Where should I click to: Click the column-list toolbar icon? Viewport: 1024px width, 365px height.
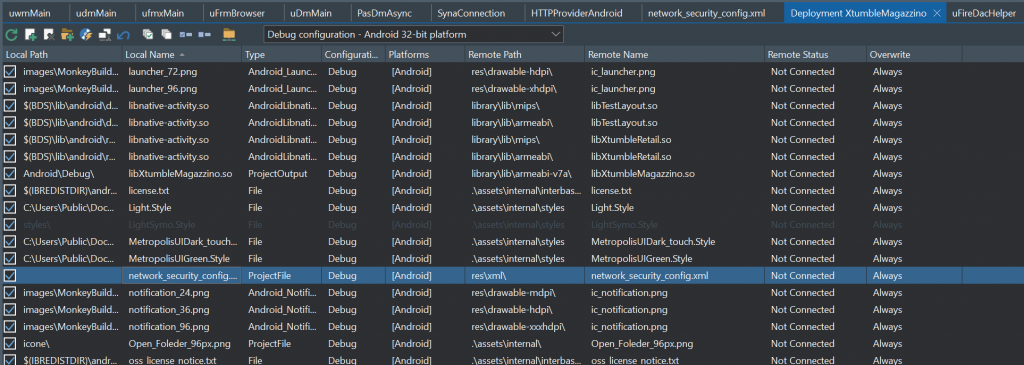[204, 35]
